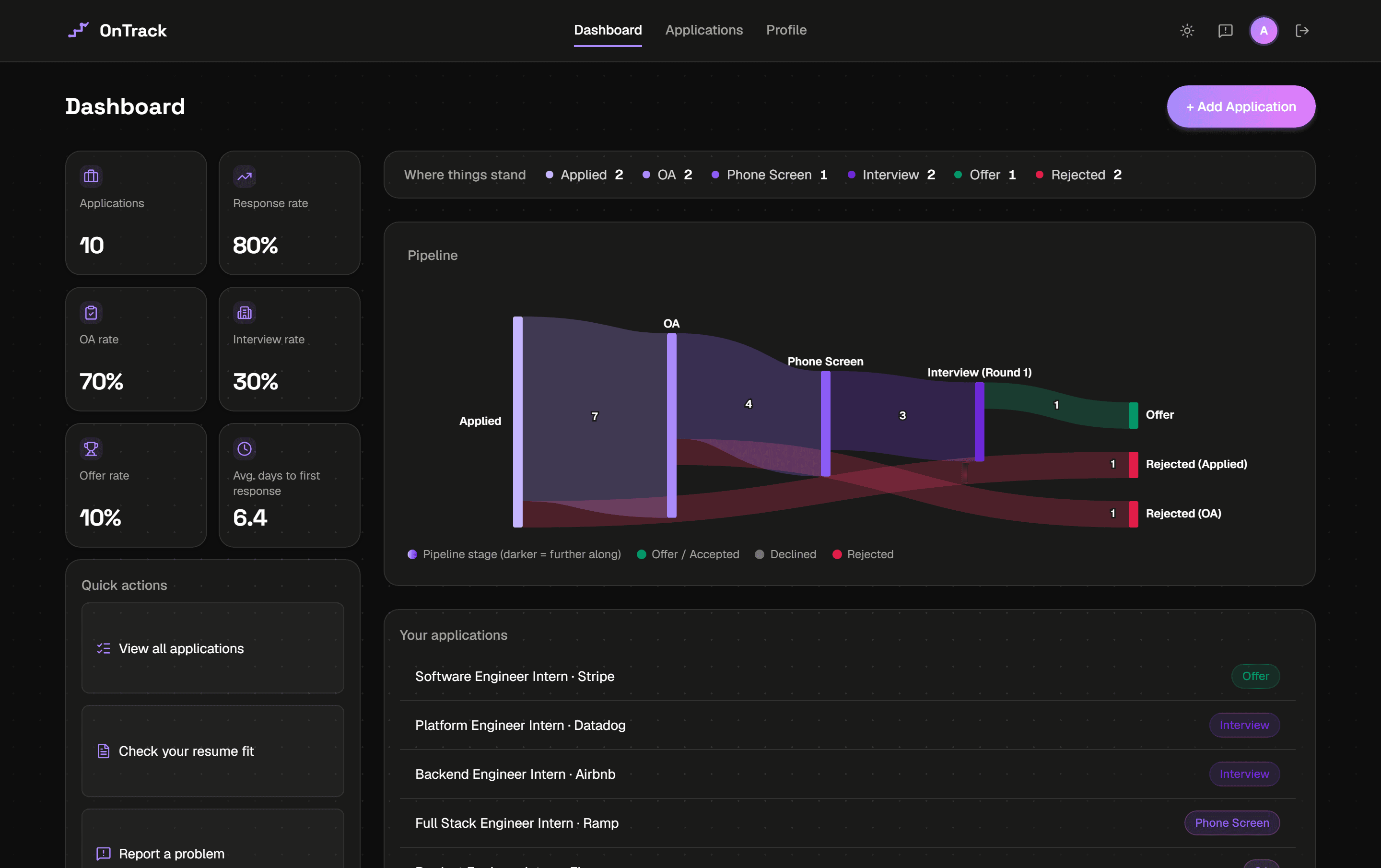Click the Phone Screen badge for Ramp
Viewport: 1381px width, 868px height.
[x=1231, y=822]
